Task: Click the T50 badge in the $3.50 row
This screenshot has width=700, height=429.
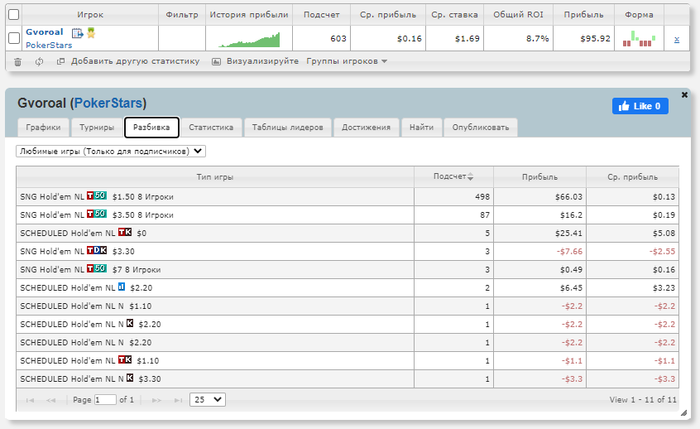Action: [96, 214]
